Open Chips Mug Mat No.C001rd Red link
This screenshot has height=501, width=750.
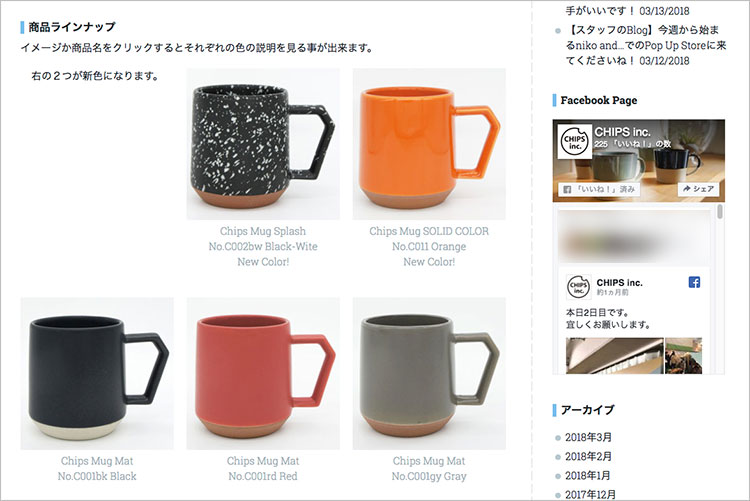coord(263,468)
